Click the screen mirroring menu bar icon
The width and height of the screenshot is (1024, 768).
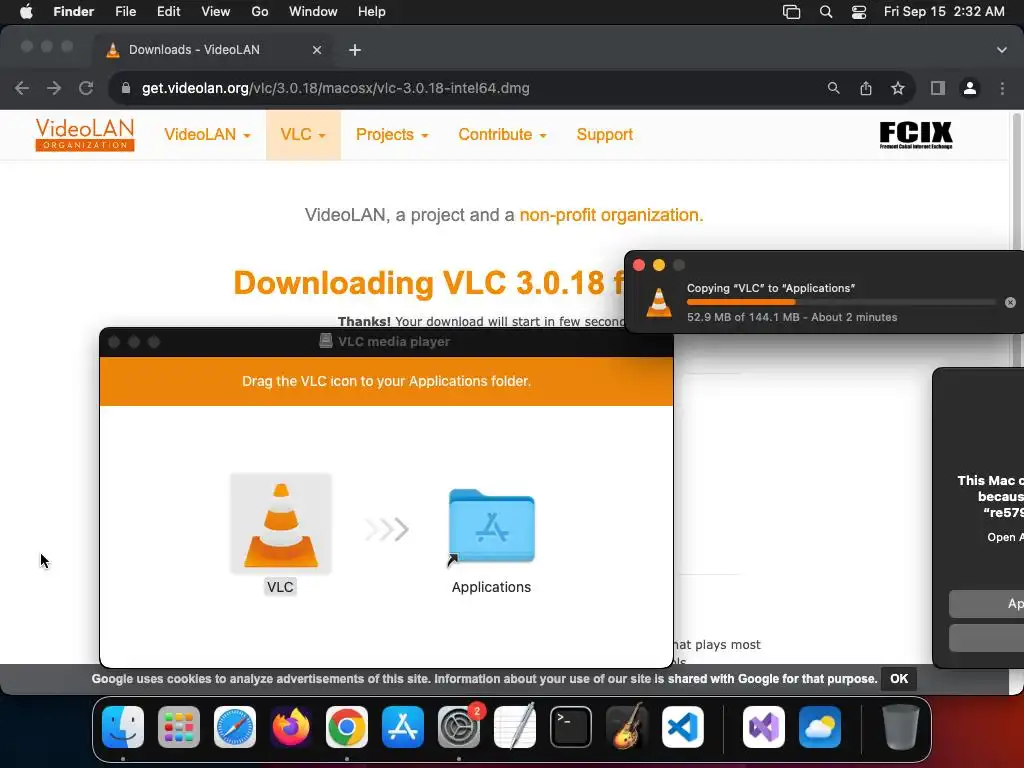792,12
